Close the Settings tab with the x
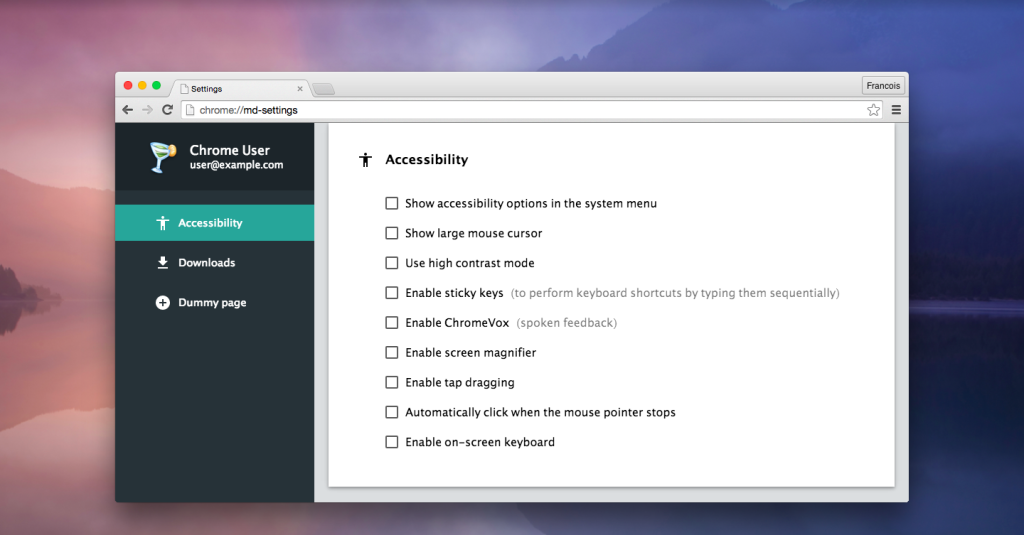The image size is (1024, 535). [300, 88]
